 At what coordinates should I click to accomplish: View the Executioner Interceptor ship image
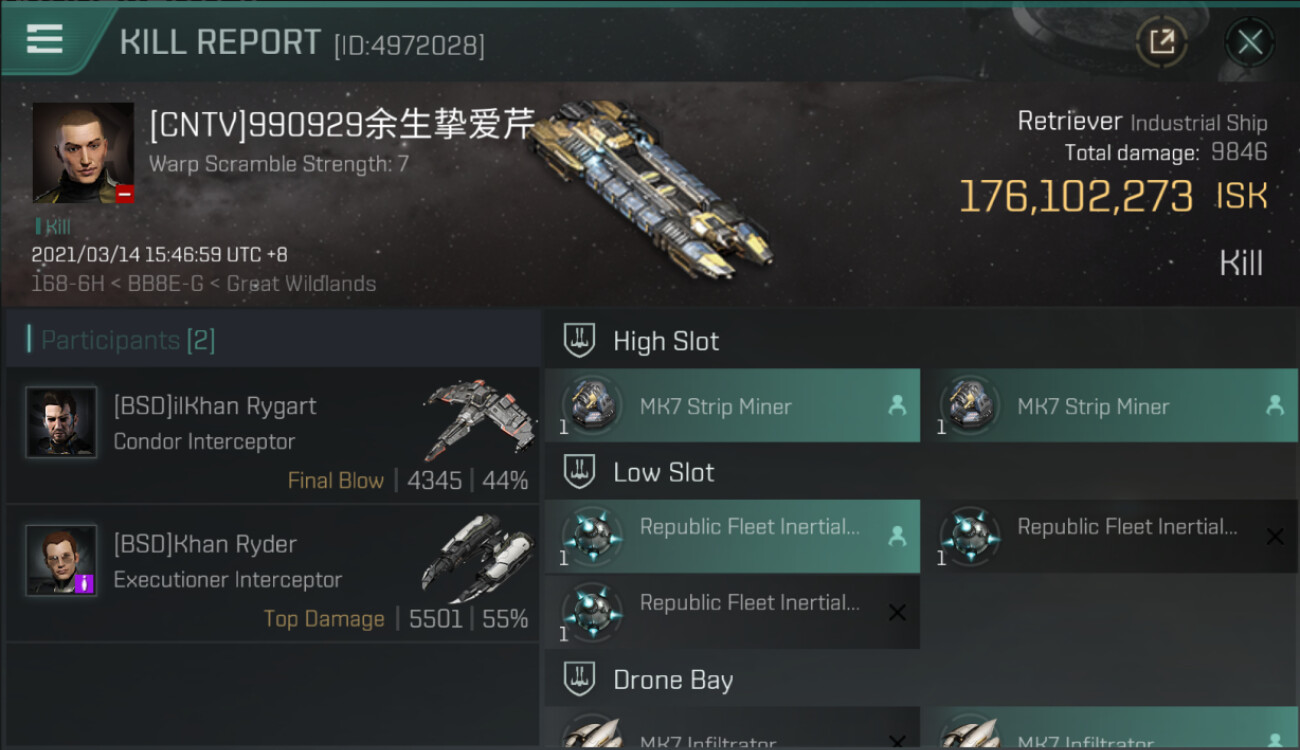[476, 558]
